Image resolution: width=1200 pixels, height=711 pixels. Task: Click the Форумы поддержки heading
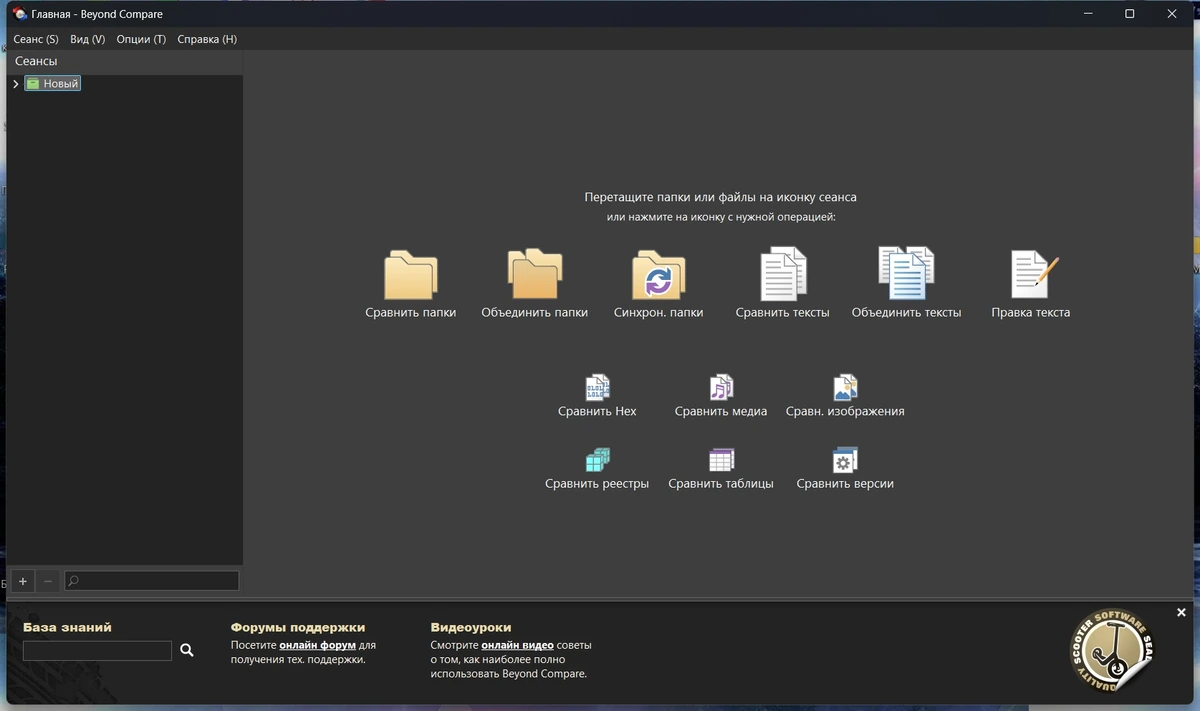point(298,627)
